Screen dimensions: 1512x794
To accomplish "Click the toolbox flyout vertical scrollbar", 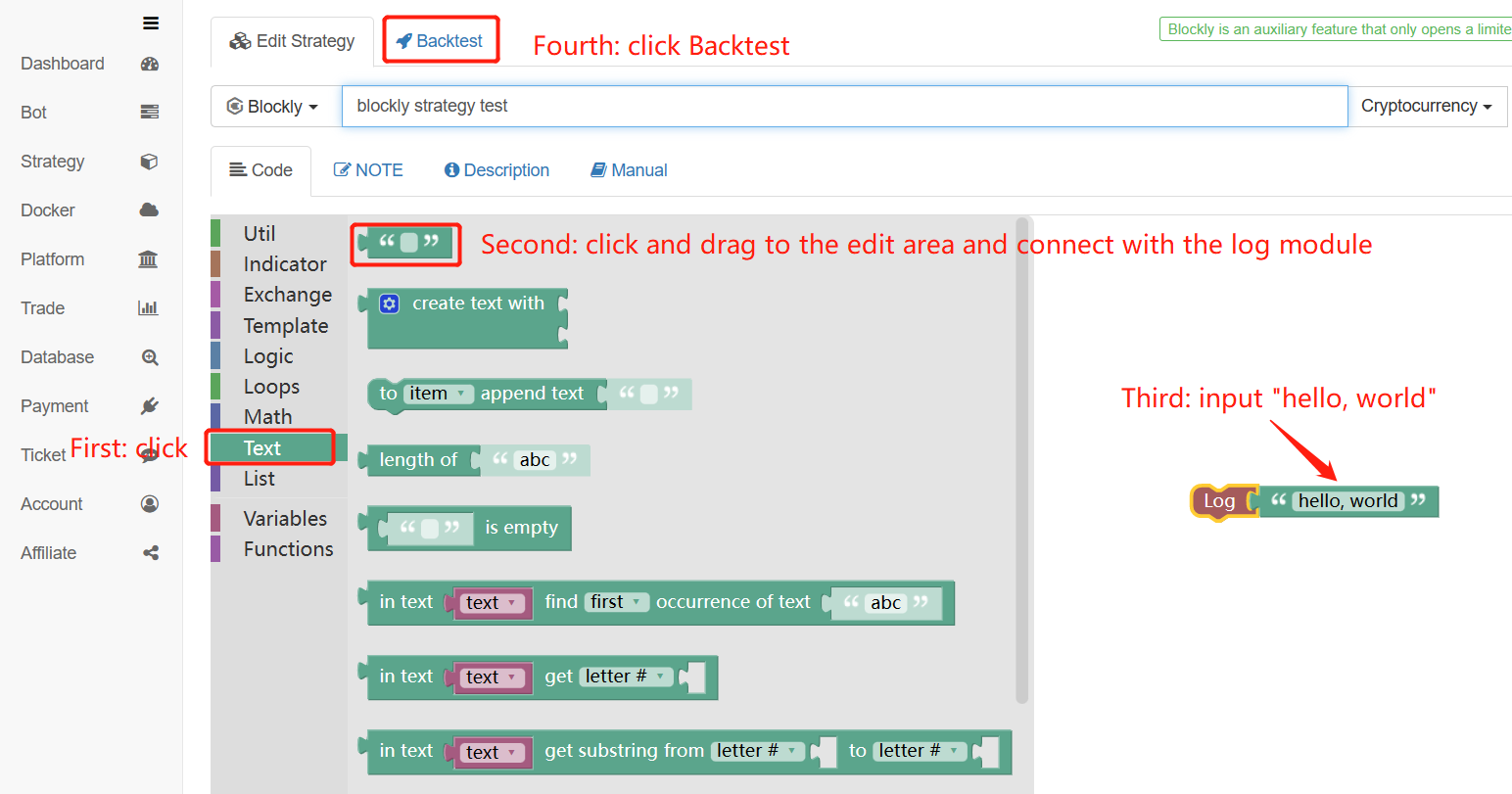I will (x=1022, y=460).
